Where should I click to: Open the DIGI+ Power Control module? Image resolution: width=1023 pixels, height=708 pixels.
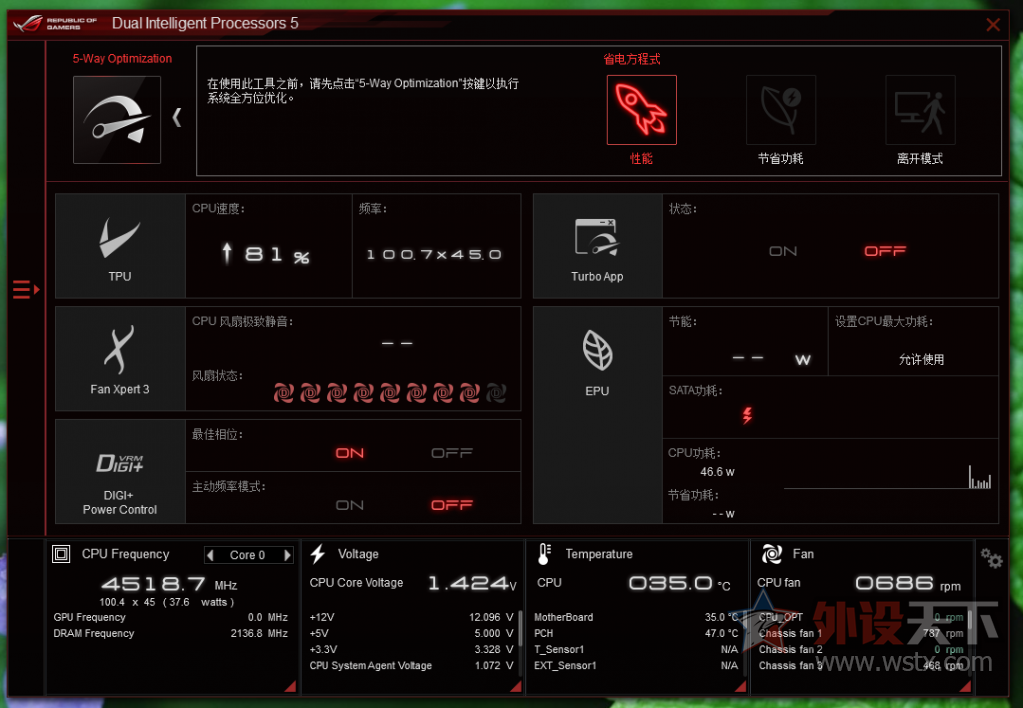pos(120,472)
